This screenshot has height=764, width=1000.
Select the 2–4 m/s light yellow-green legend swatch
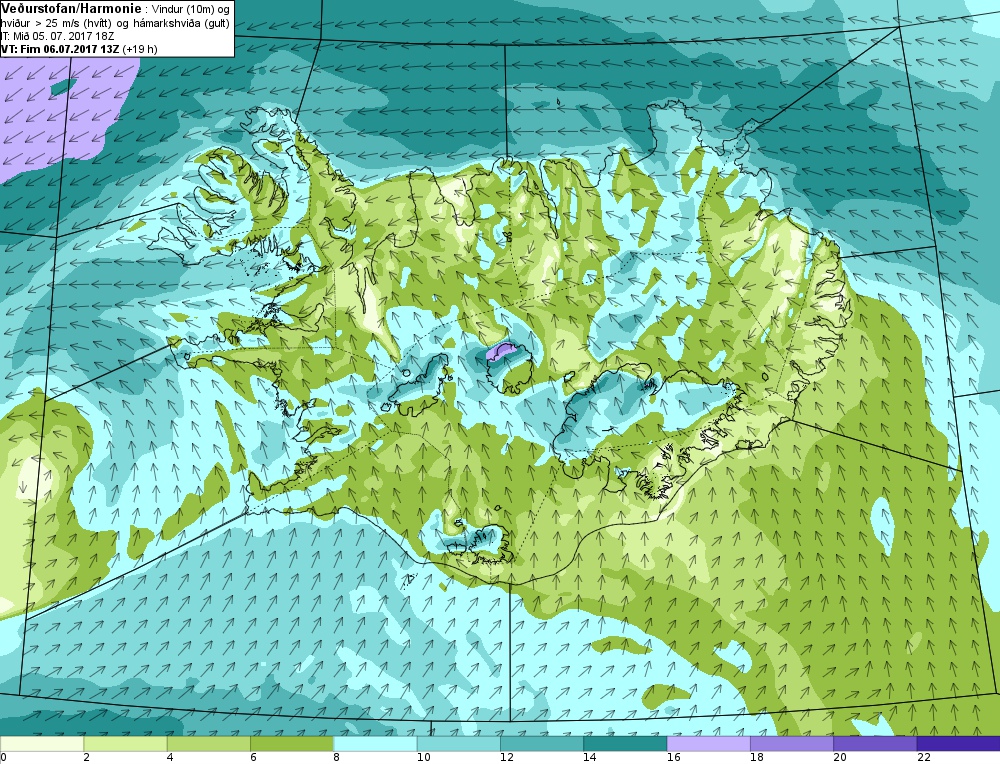tap(125, 744)
